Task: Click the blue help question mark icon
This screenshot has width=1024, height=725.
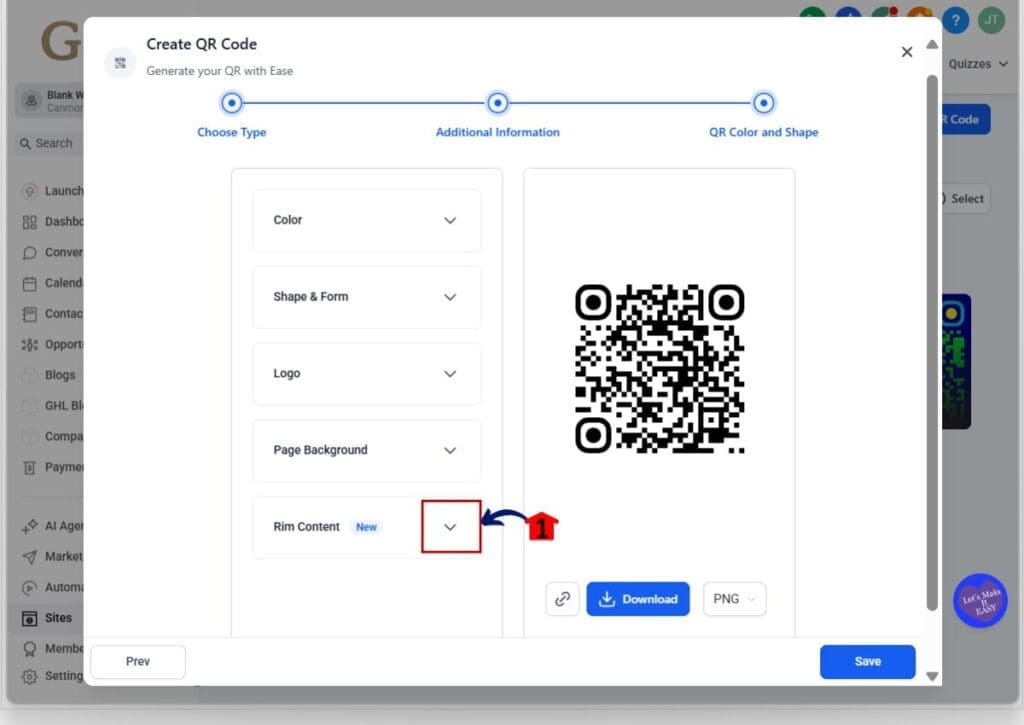Action: click(955, 20)
